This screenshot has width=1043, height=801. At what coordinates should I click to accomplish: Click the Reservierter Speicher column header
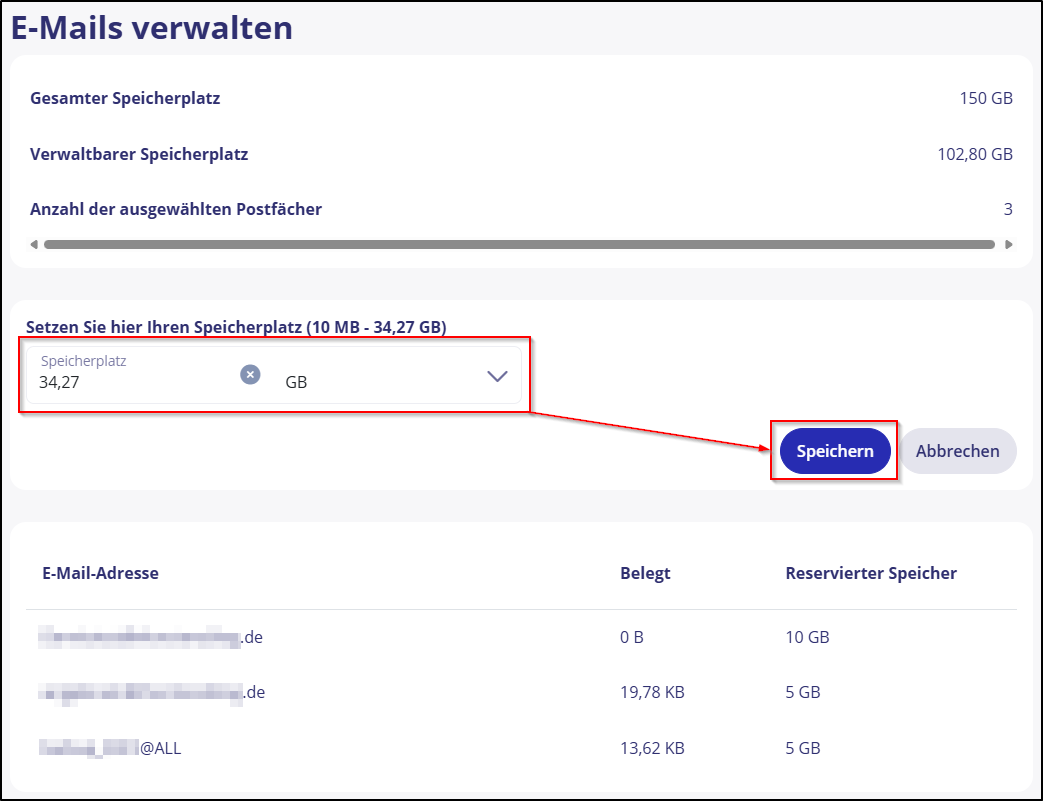[x=871, y=573]
